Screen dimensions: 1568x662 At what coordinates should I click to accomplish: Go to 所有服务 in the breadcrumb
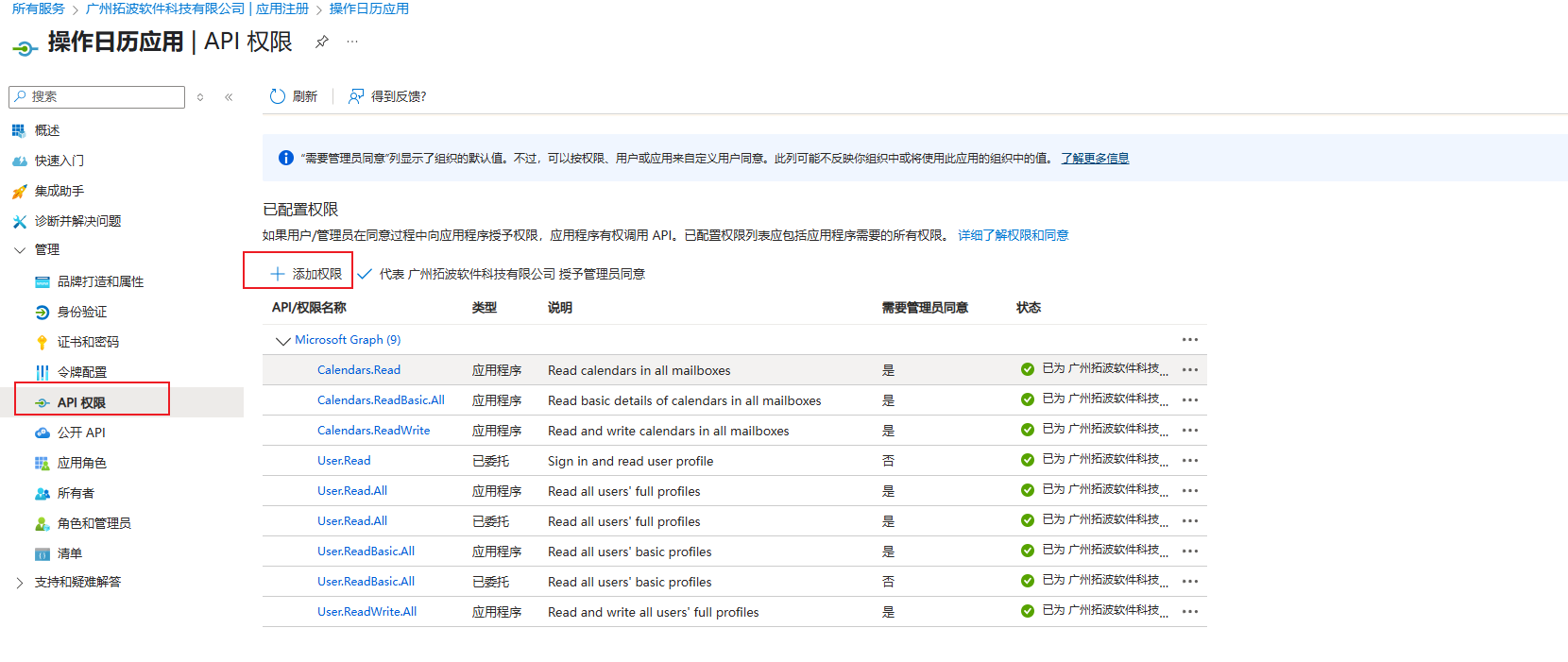[x=39, y=8]
